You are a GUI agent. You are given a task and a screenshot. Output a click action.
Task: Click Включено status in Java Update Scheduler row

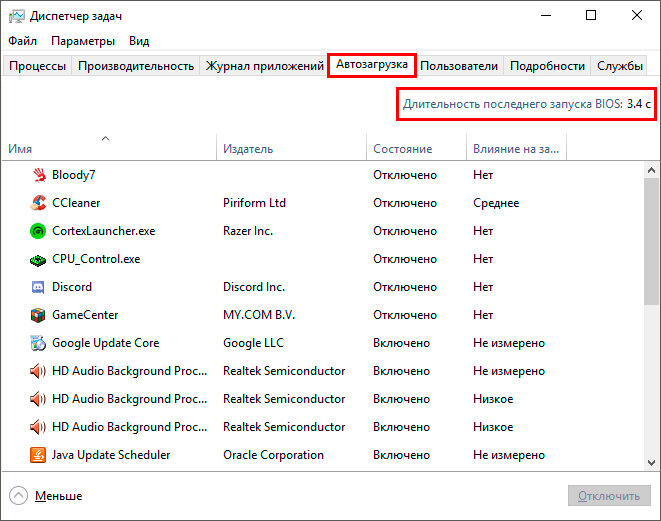coord(401,455)
